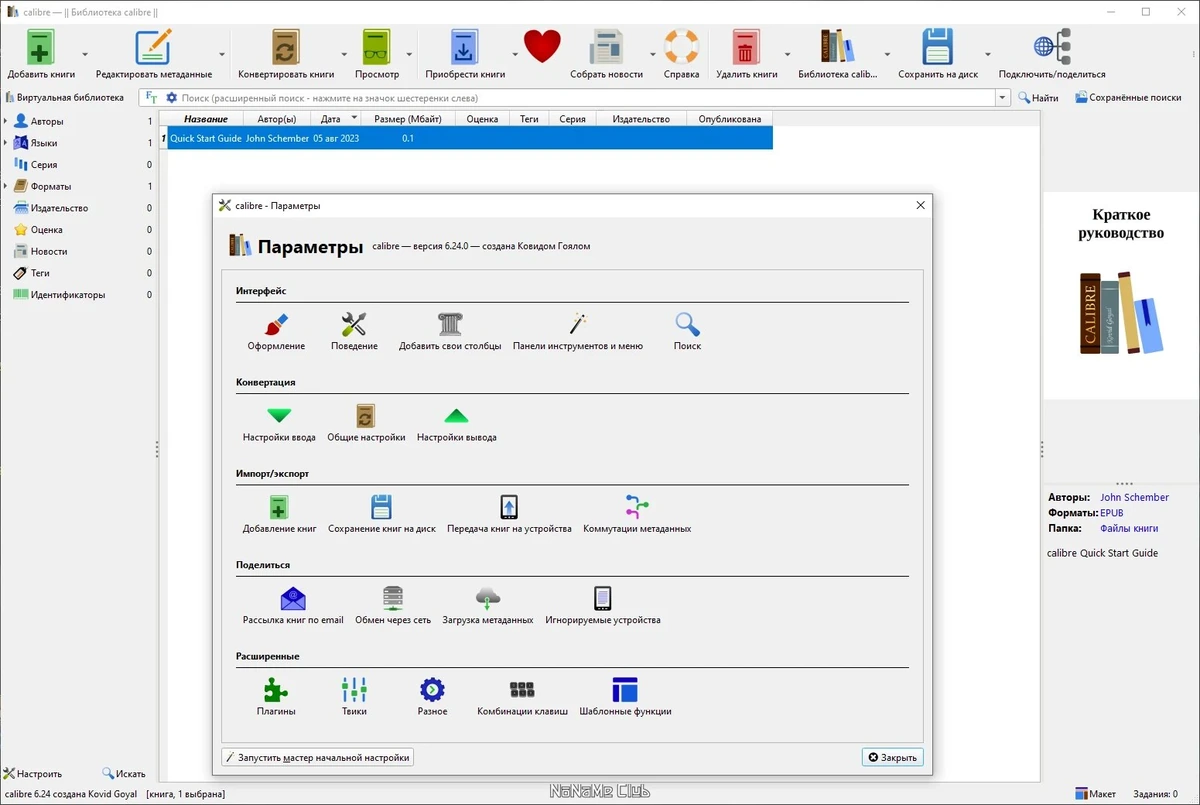Click gear icon for advanced search

coord(171,98)
